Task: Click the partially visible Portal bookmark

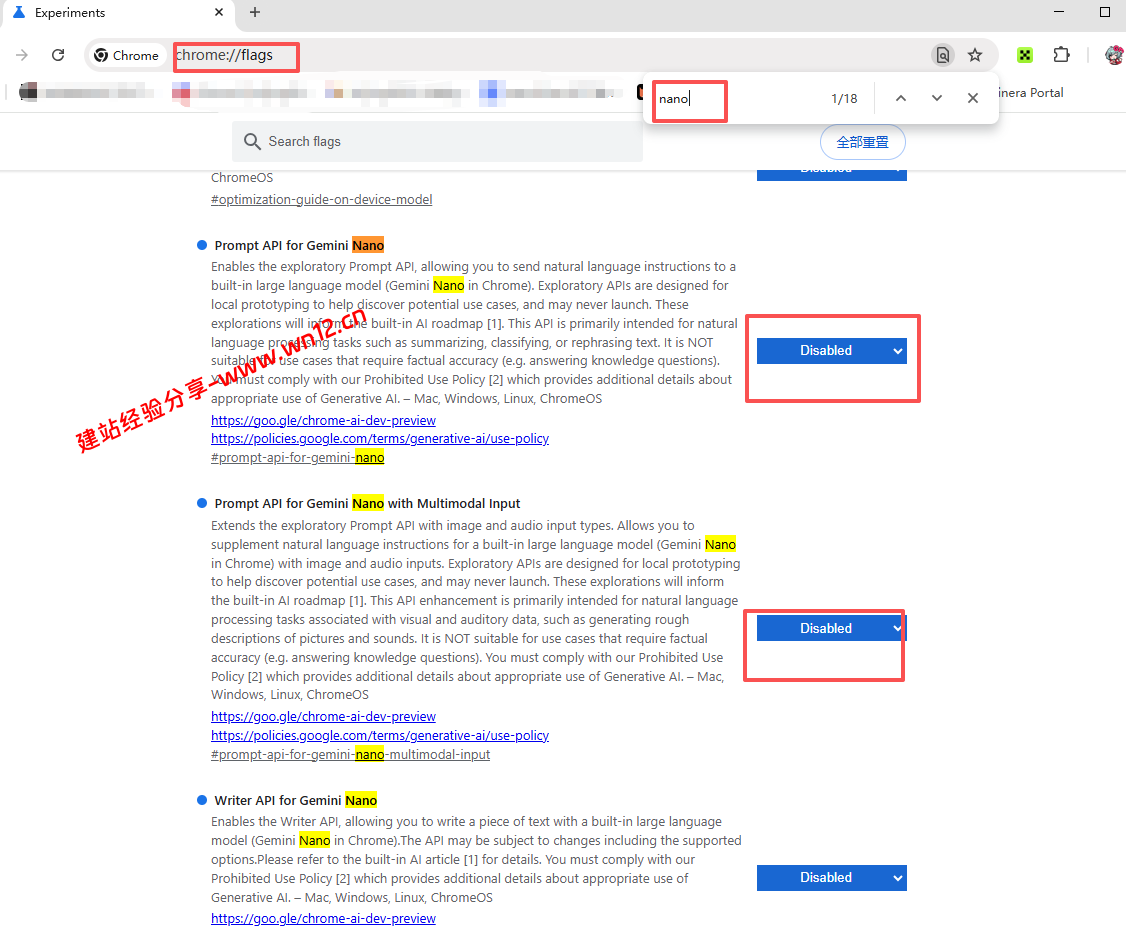Action: [x=1030, y=93]
